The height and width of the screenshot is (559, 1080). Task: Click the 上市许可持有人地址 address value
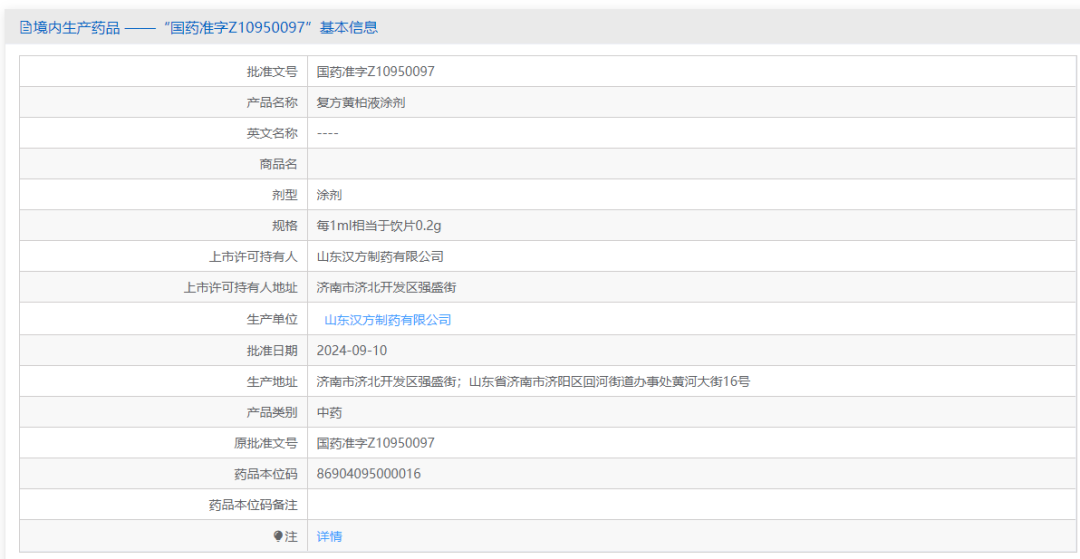386,288
